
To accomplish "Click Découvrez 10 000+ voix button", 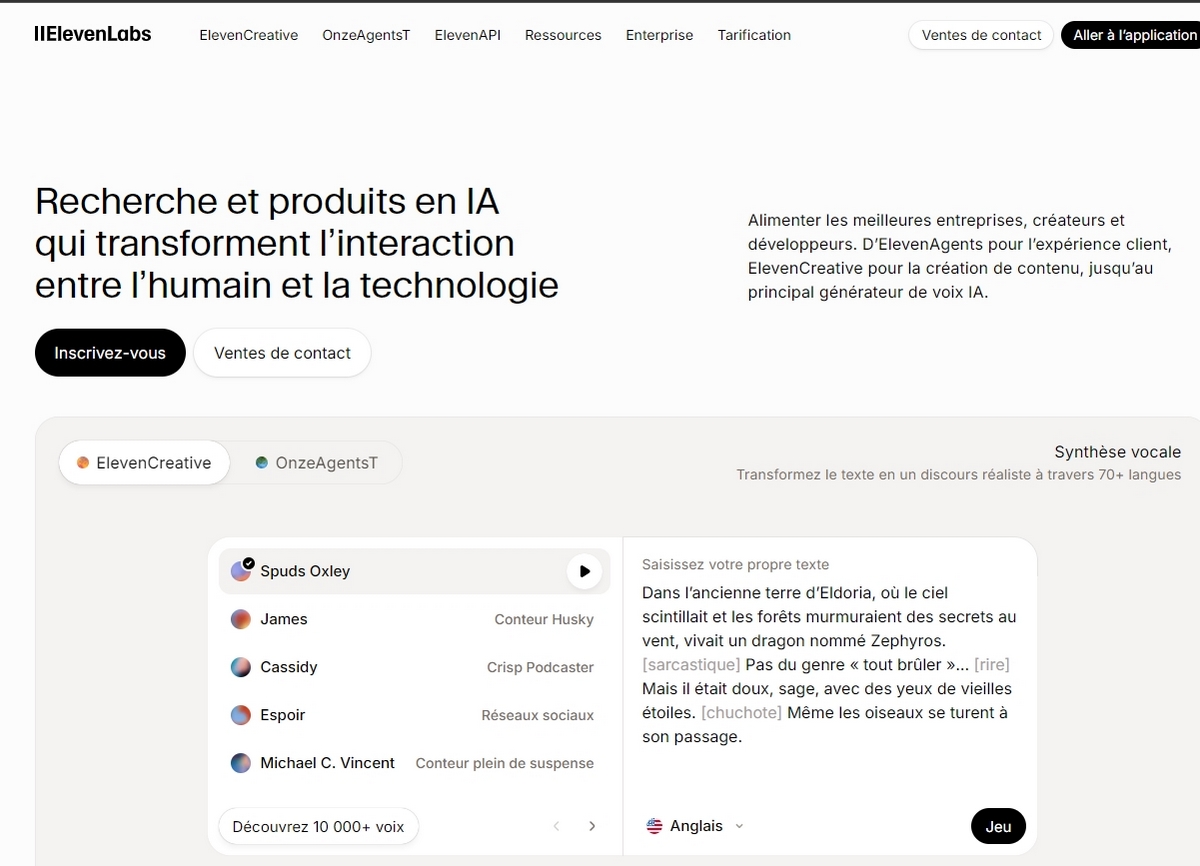I will pos(318,827).
